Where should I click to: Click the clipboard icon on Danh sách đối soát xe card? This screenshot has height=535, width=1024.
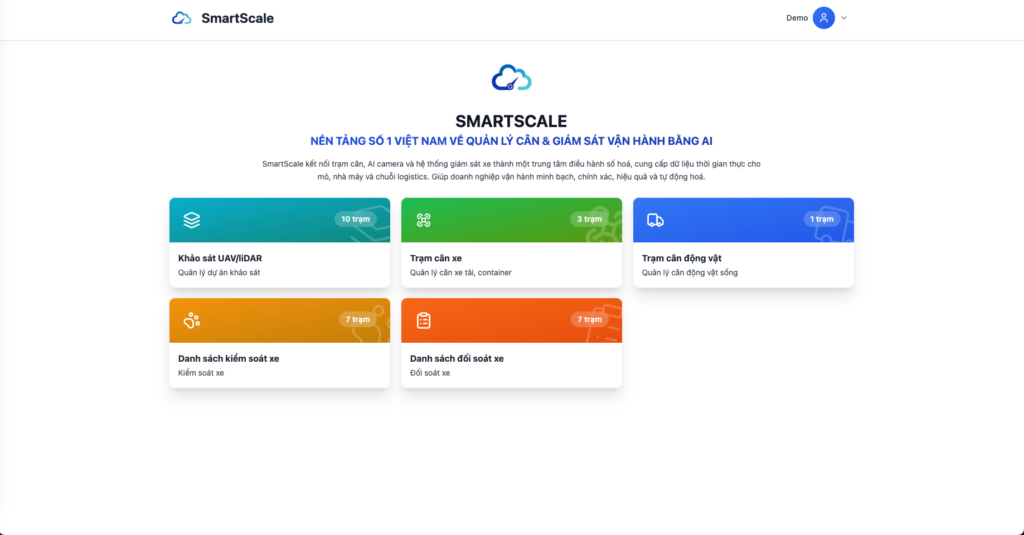pos(423,320)
